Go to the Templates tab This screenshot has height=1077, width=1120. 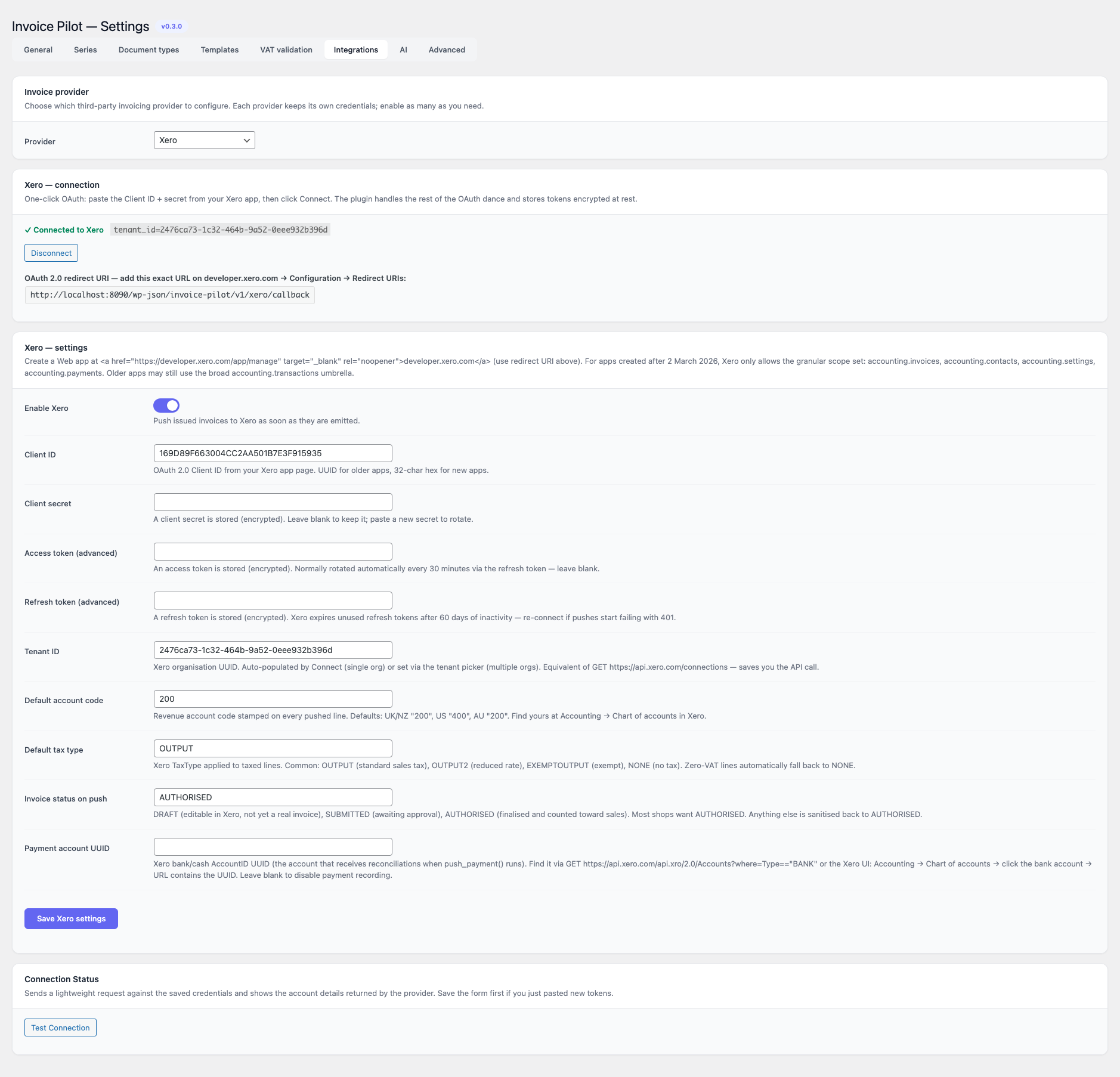(x=219, y=50)
